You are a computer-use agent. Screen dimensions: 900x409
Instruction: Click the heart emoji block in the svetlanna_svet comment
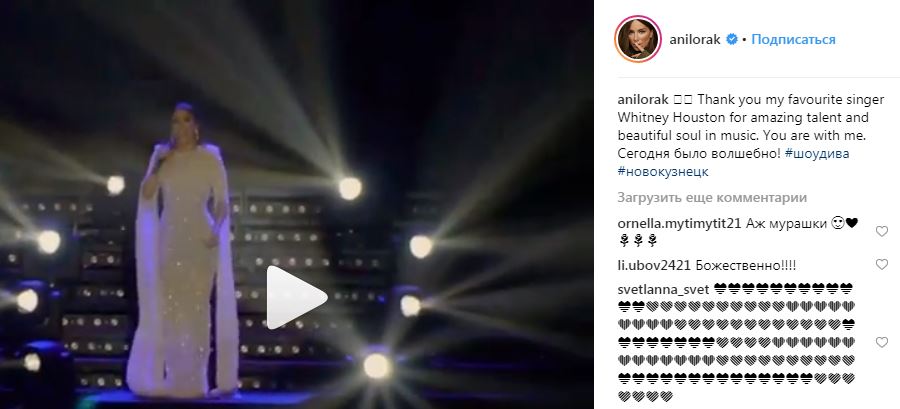coord(736,342)
